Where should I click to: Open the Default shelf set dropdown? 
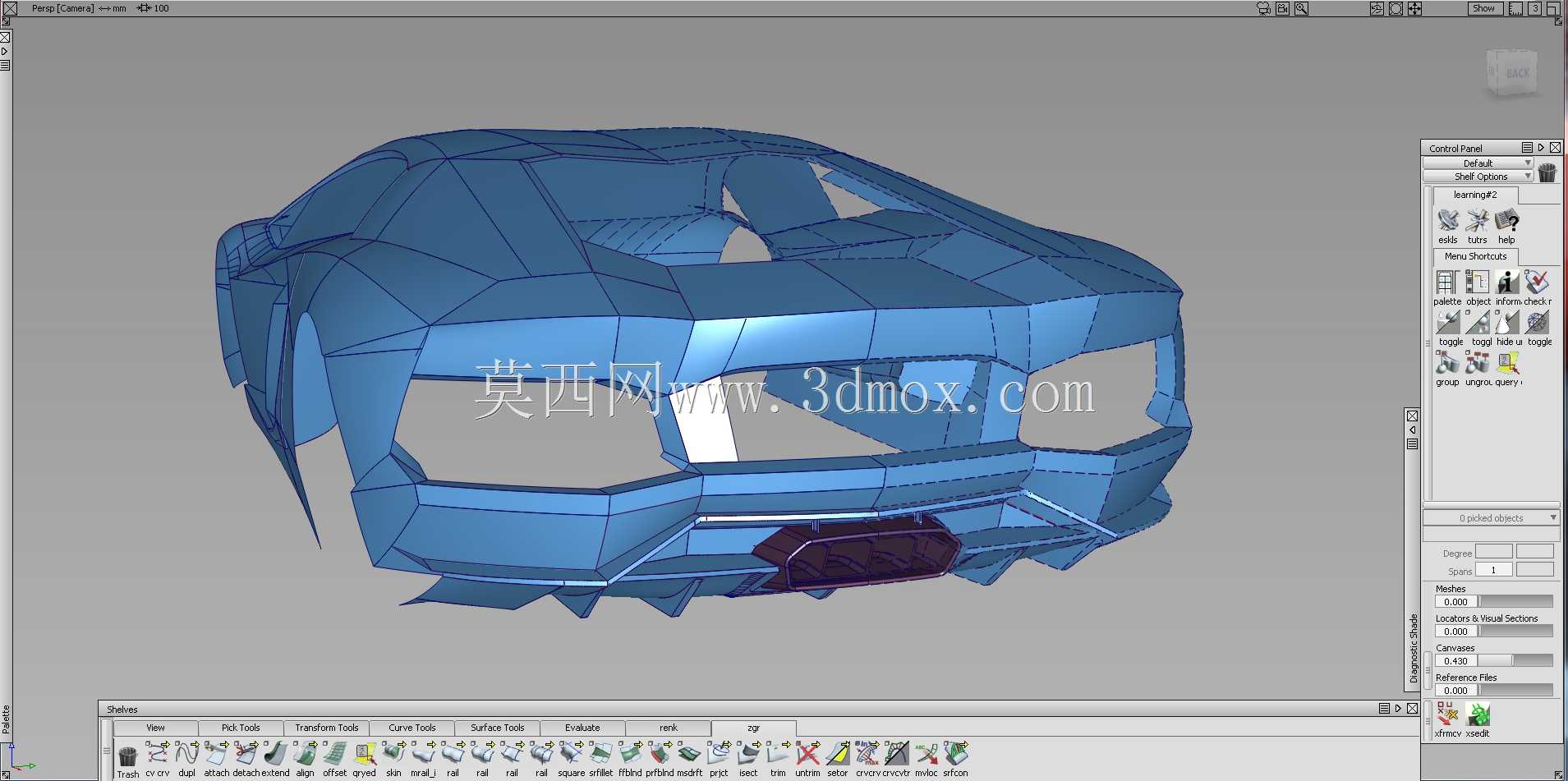[1478, 163]
